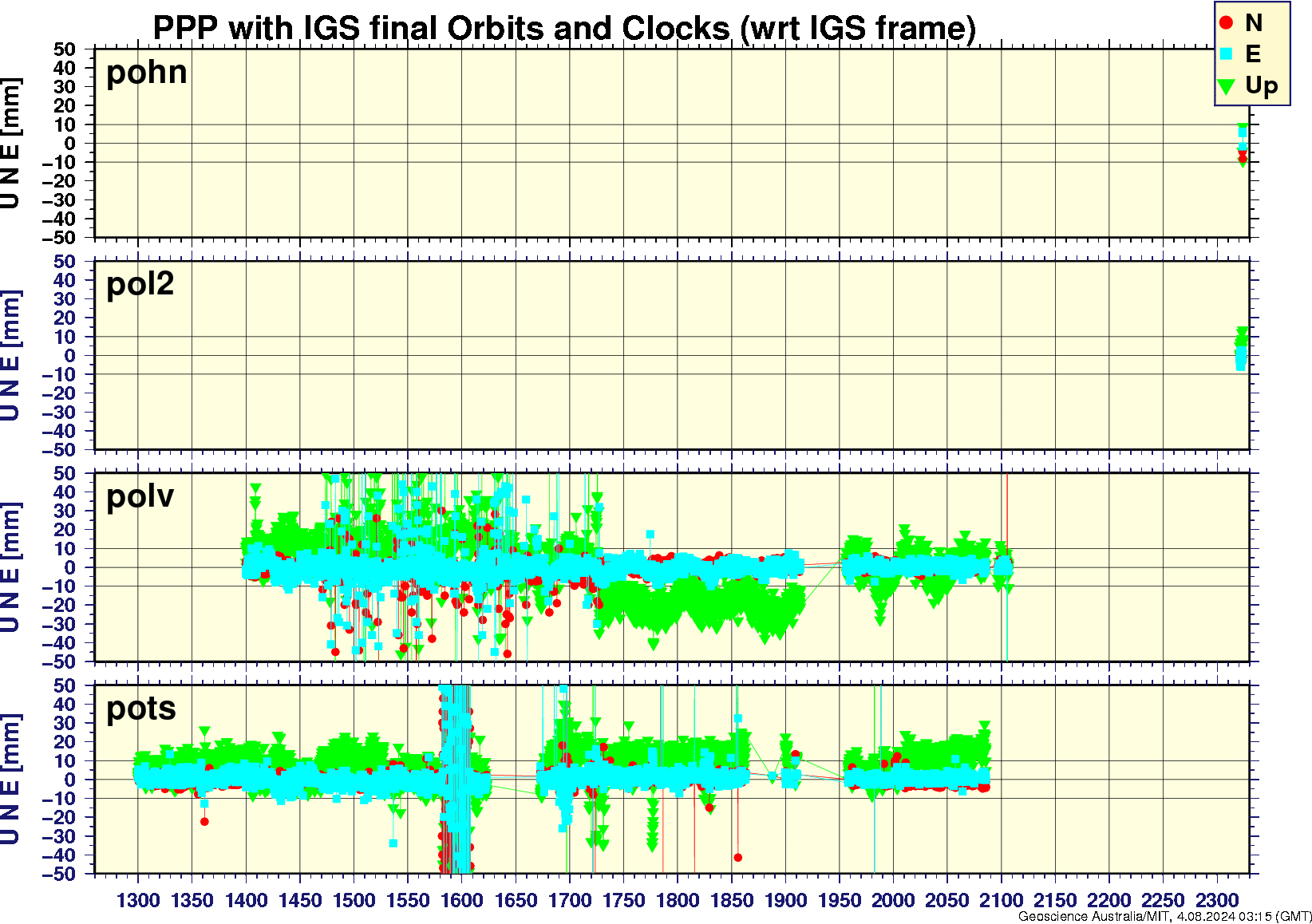Click the tall red spike in polv panel
Image resolution: width=1312 pixels, height=924 pixels.
tap(1007, 519)
